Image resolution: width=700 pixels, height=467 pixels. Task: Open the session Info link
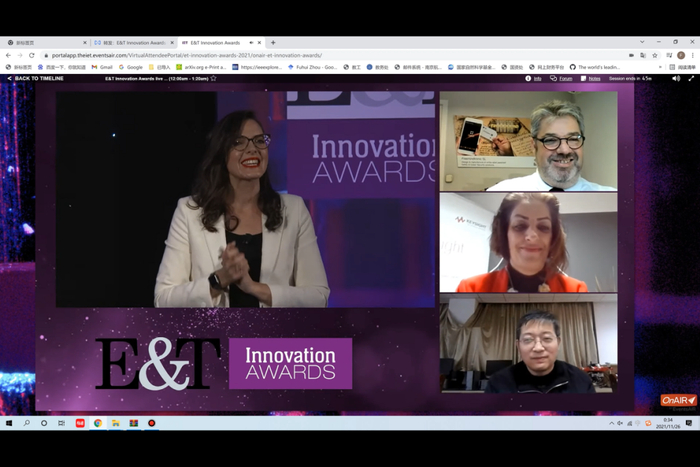point(533,78)
